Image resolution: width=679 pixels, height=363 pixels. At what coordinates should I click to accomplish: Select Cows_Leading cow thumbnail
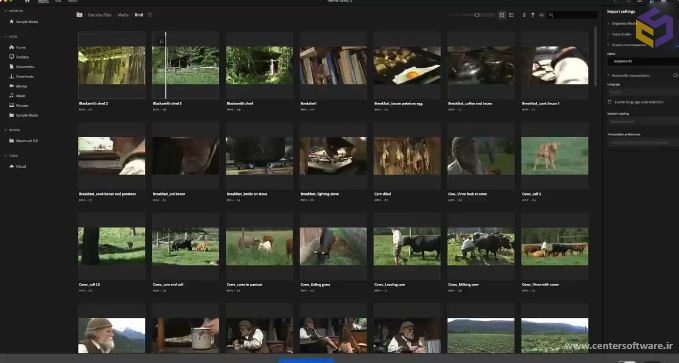click(x=407, y=246)
